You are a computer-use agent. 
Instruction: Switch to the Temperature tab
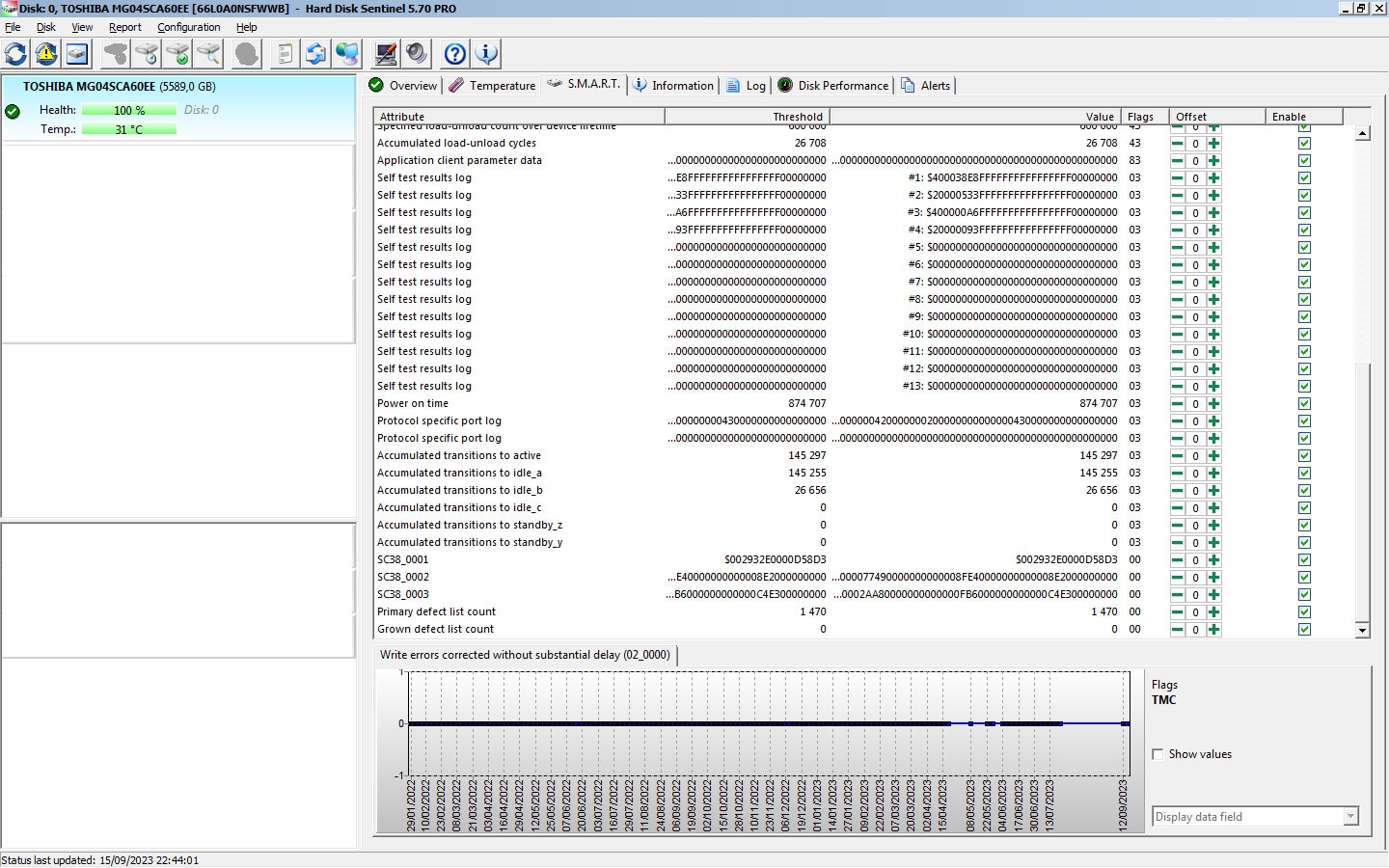pos(492,86)
